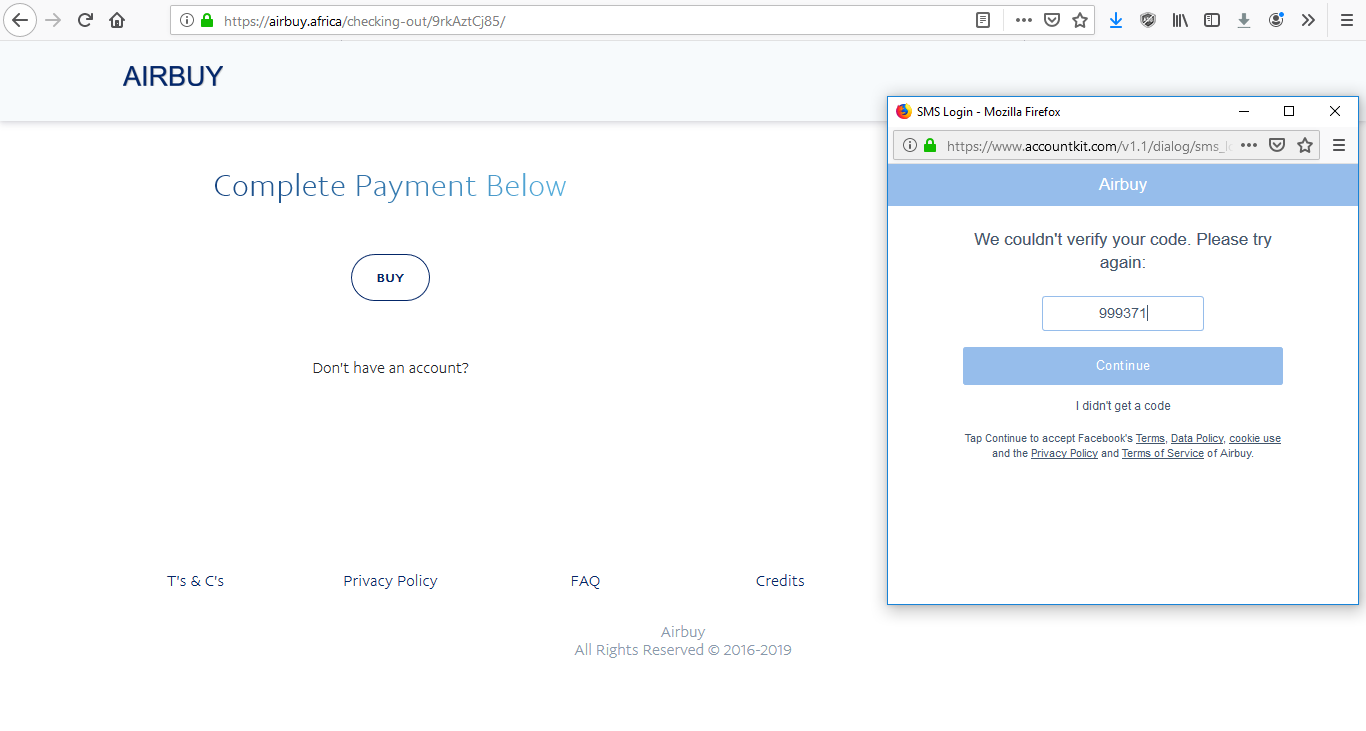This screenshot has height=731, width=1366.
Task: Open the popup window's hamburger menu
Action: click(x=1339, y=145)
